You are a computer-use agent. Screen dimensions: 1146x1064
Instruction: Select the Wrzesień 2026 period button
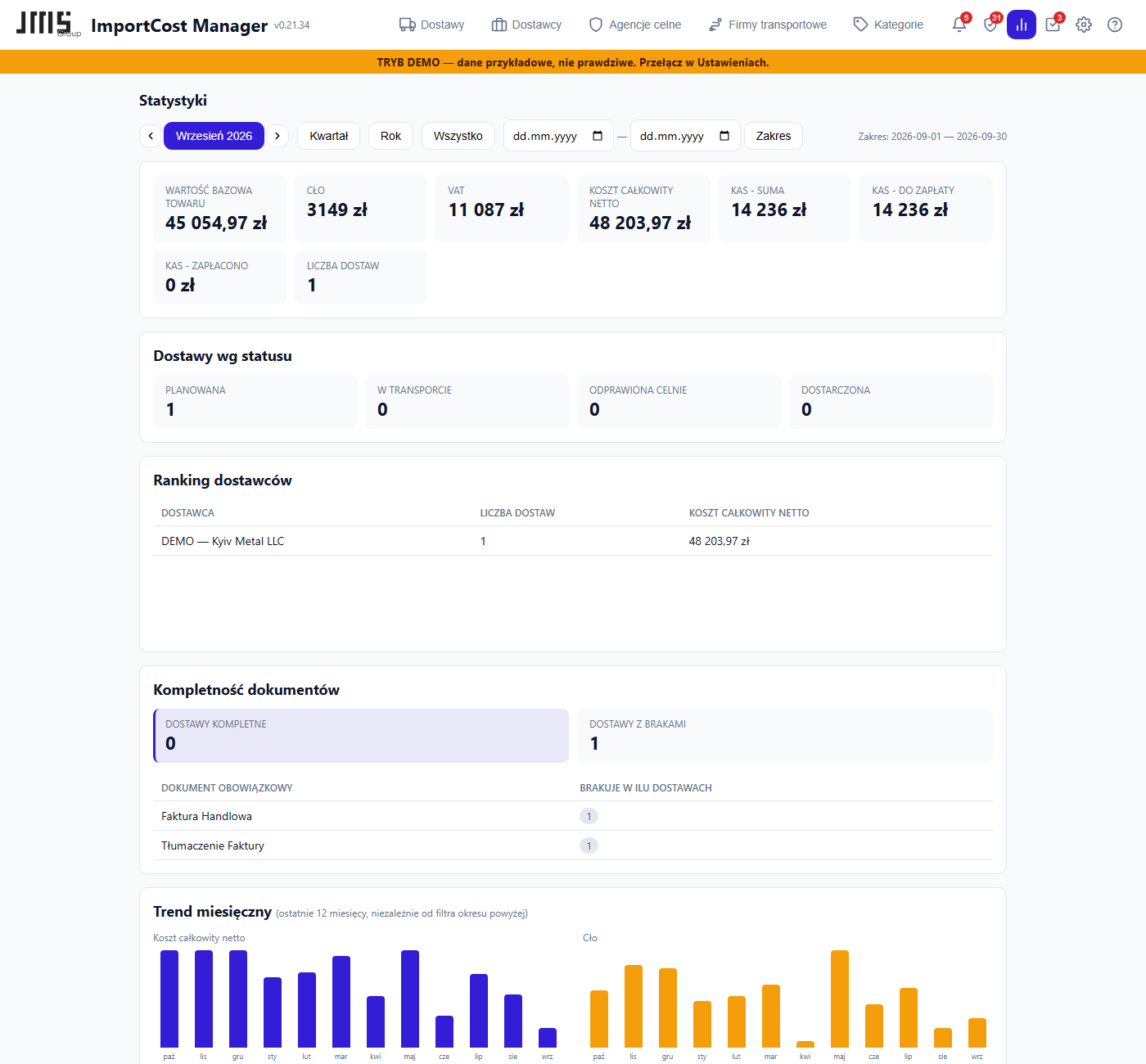coord(214,136)
